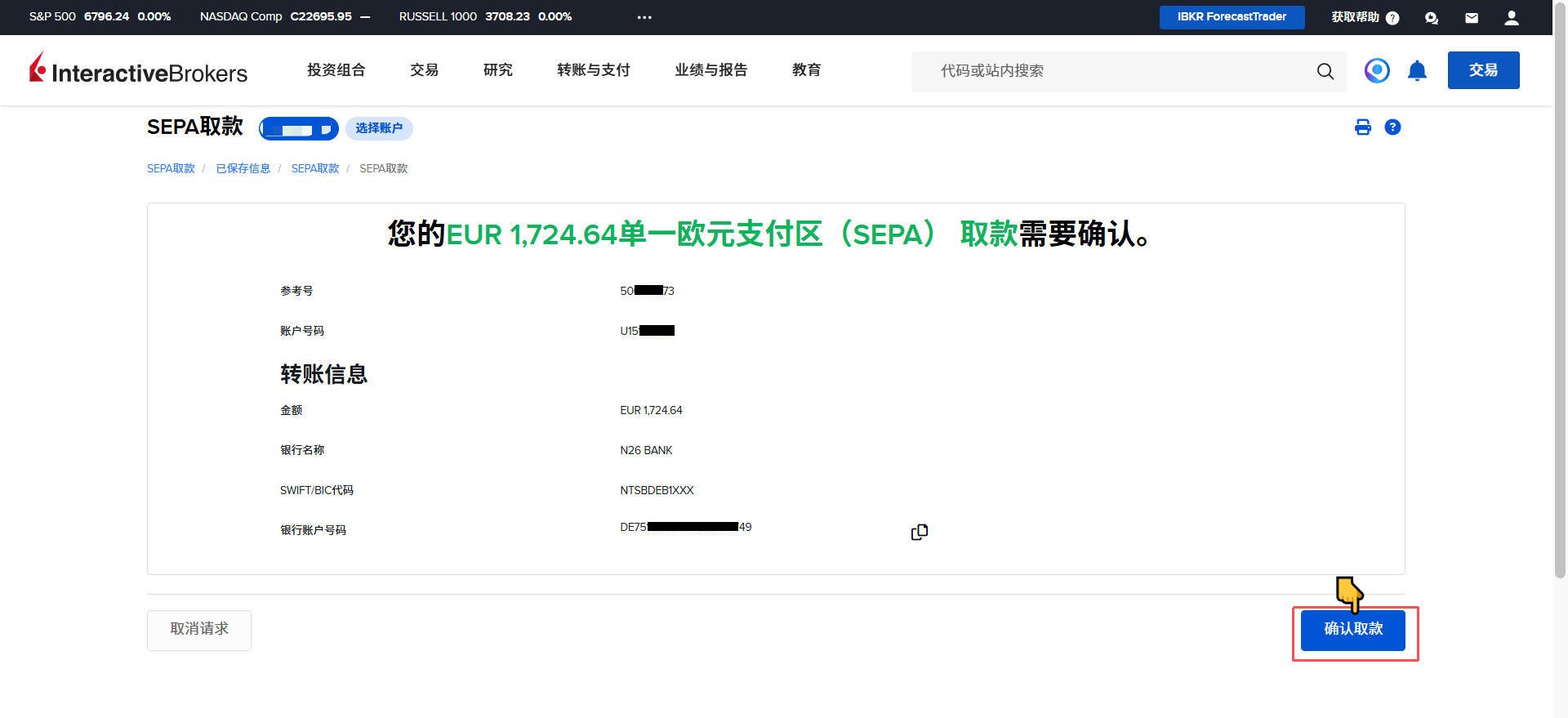
Task: Copy the bank account number
Action: tap(919, 532)
